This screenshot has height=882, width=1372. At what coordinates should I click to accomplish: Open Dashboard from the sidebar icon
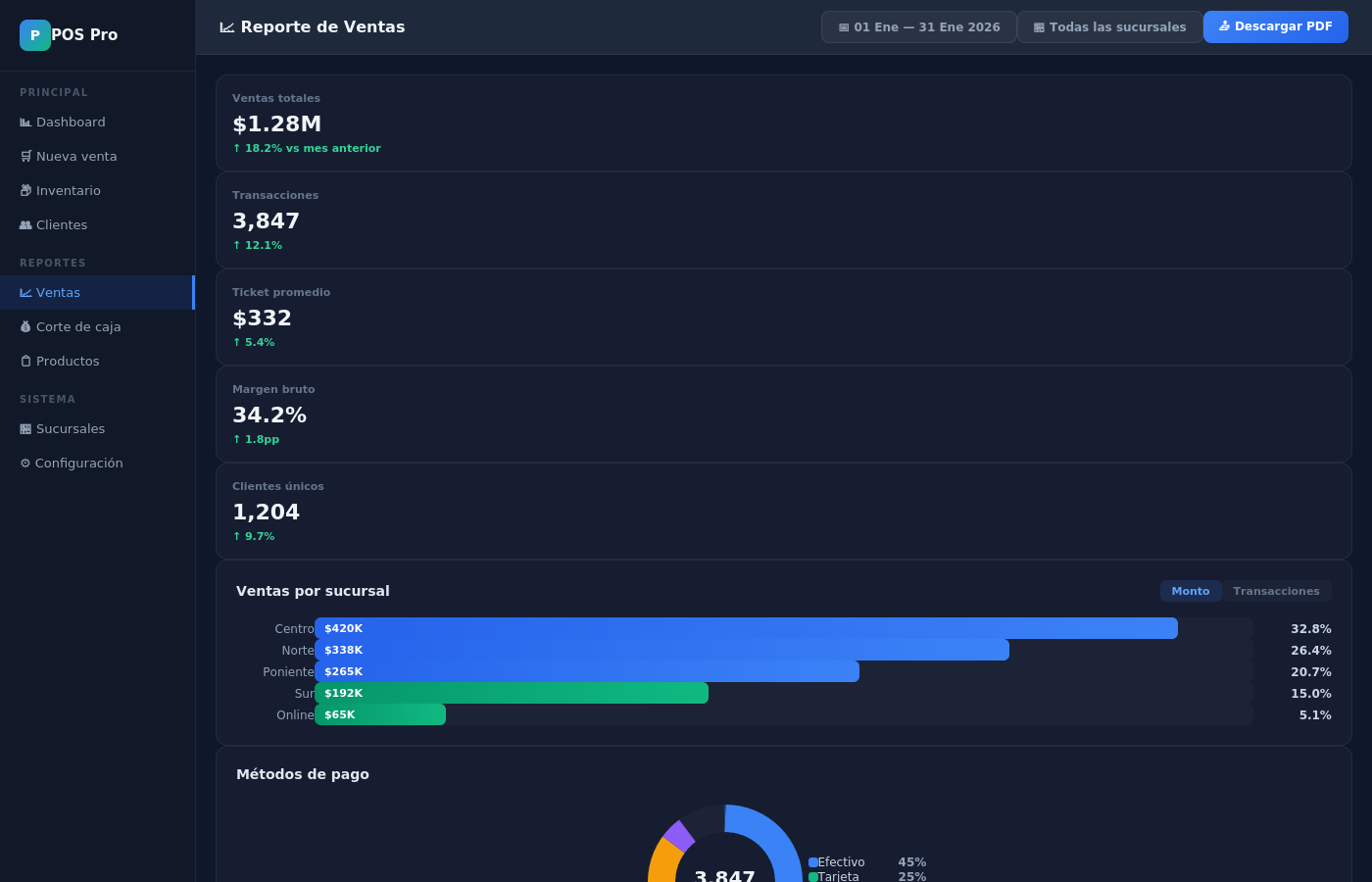click(25, 122)
